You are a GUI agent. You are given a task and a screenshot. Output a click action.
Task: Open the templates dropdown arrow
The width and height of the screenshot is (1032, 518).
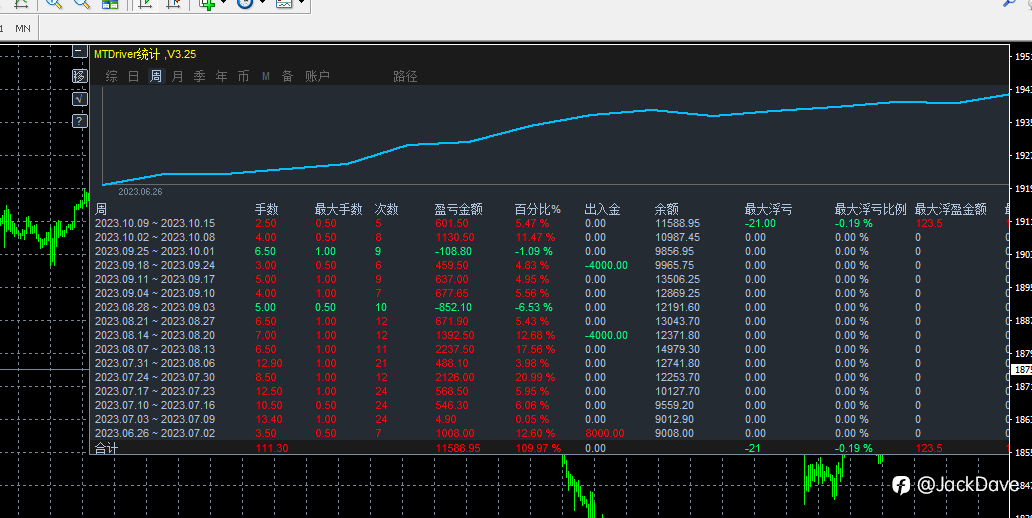301,3
